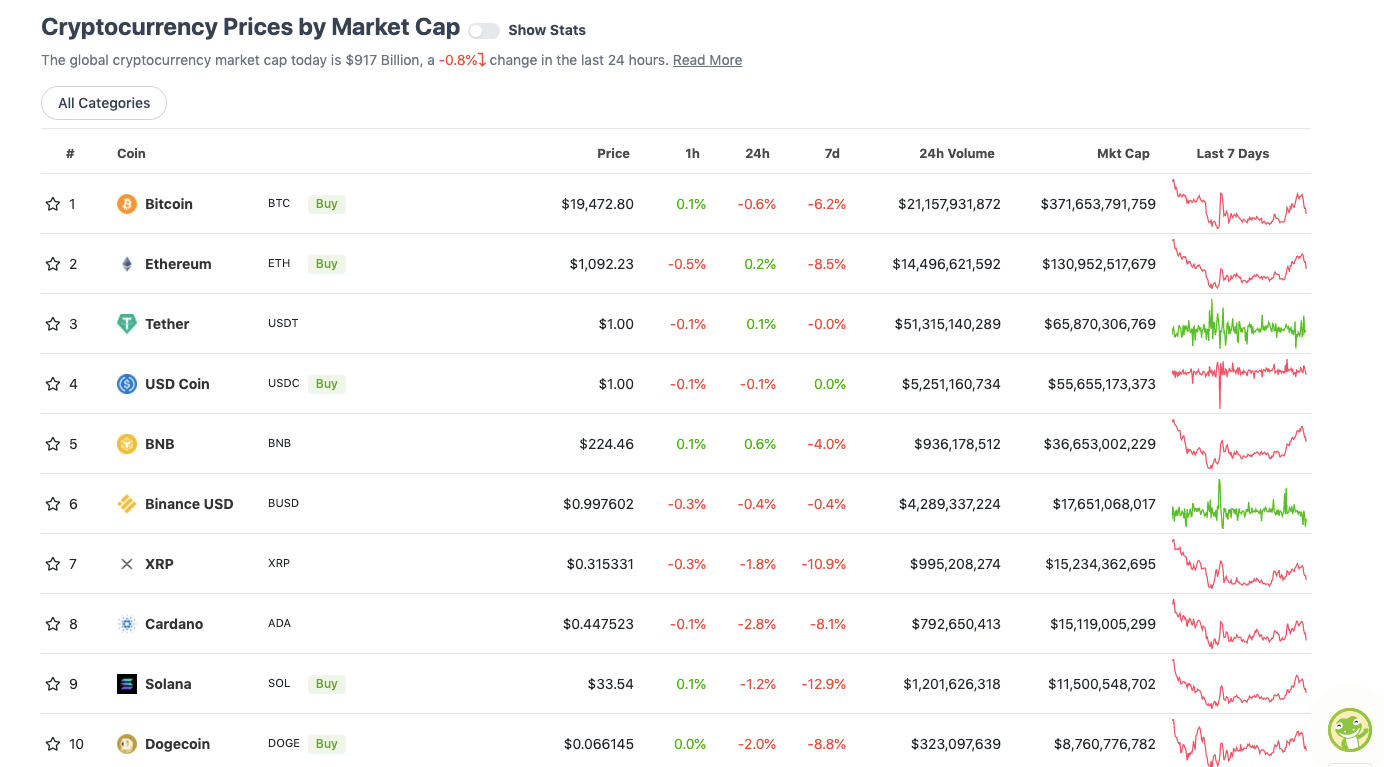Star Dogecoin as favorite

click(53, 744)
